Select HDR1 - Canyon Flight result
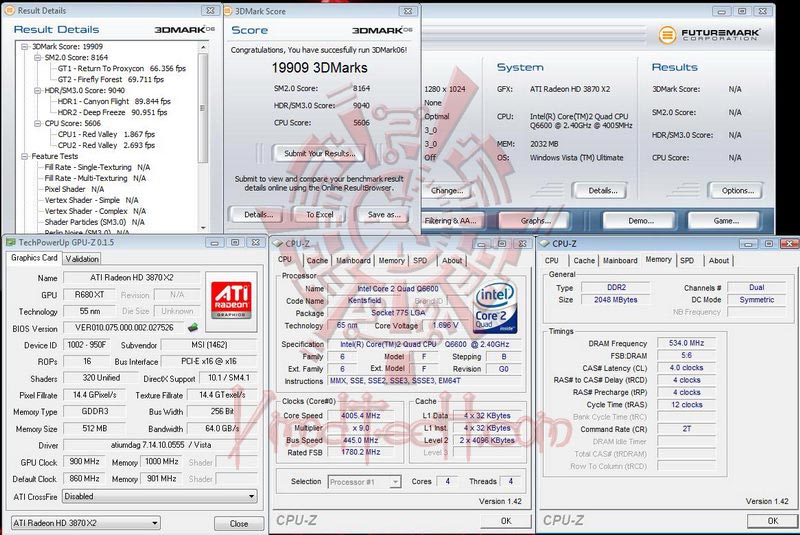Screen dimensions: 800x535 [x=114, y=101]
